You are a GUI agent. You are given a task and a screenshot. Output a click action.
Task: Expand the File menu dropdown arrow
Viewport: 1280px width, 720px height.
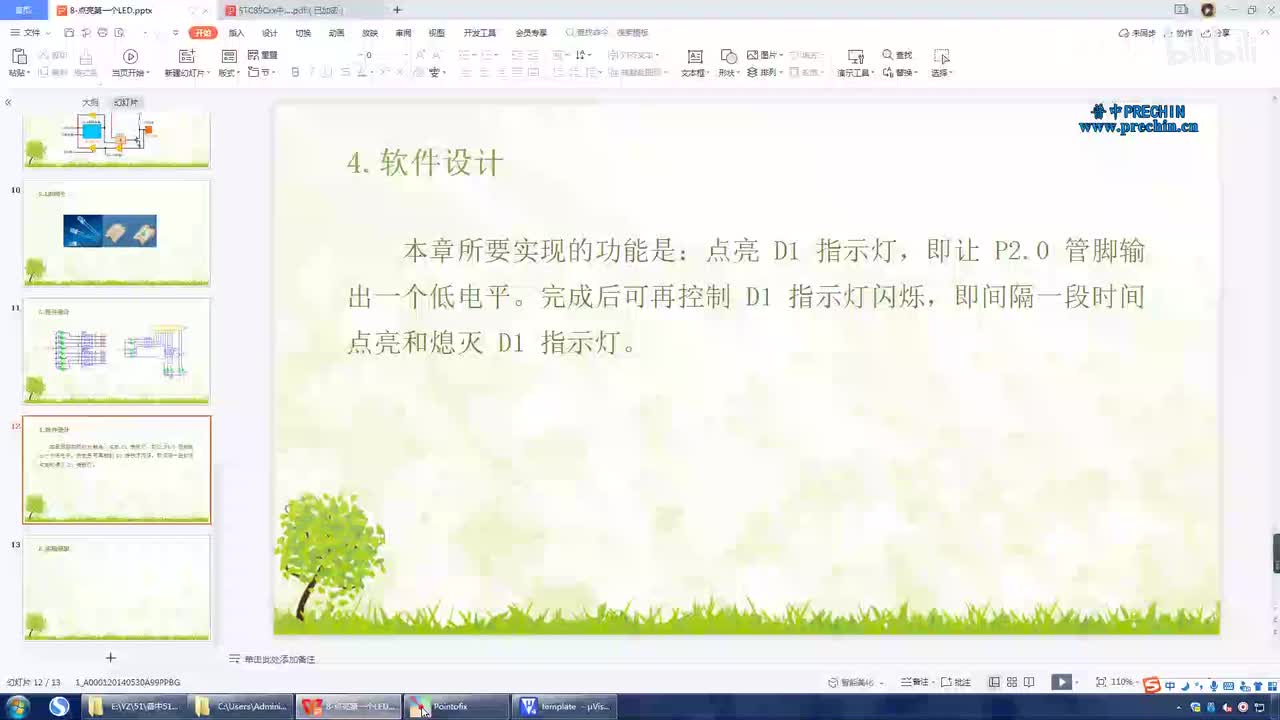50,33
